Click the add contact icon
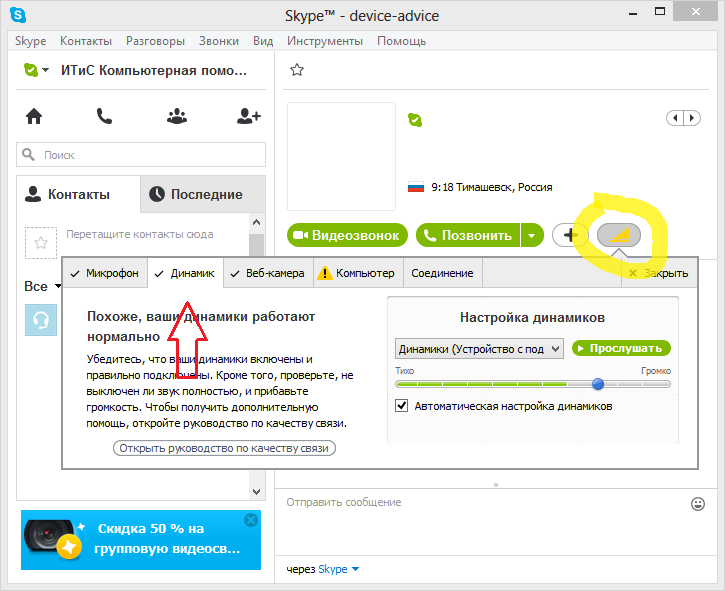Screen dimensions: 725x591 point(248,116)
